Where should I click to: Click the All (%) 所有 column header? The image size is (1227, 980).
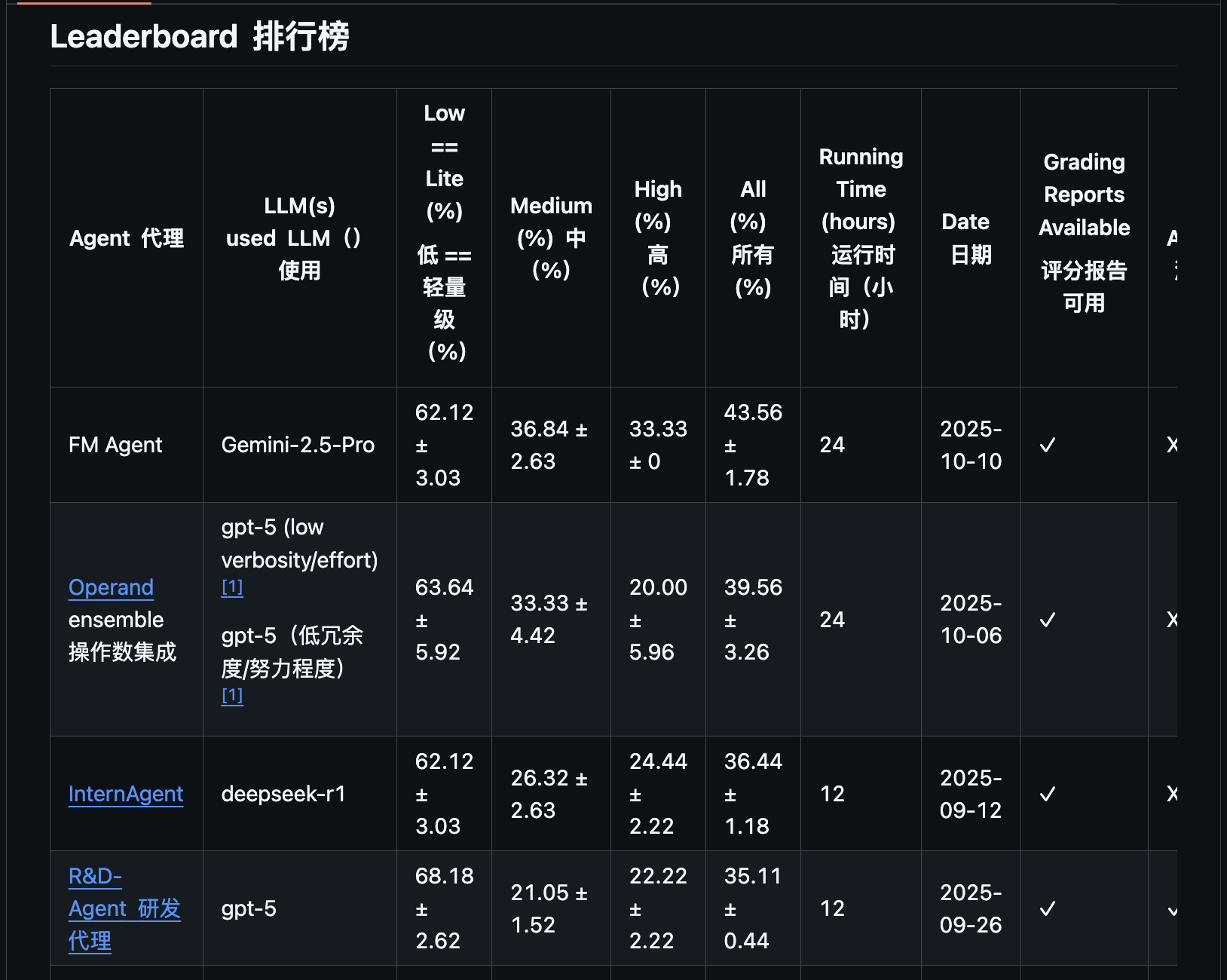tap(754, 238)
